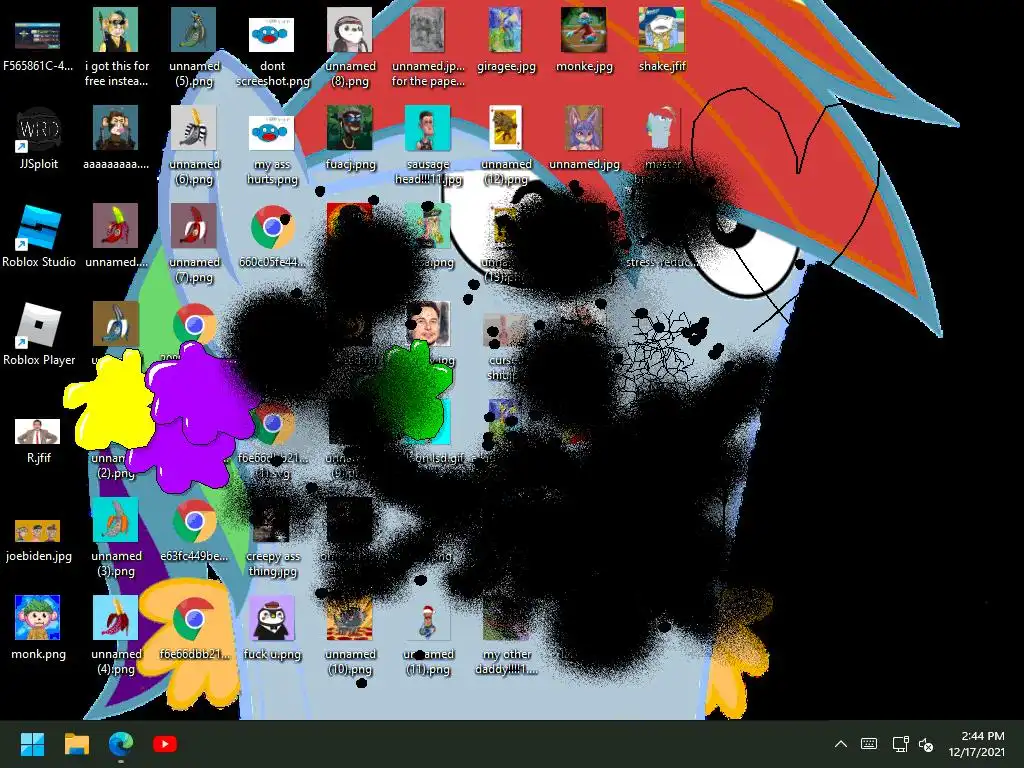Screen dimensions: 1024x768
Task: Select the monke.jpg file icon
Action: tap(584, 40)
